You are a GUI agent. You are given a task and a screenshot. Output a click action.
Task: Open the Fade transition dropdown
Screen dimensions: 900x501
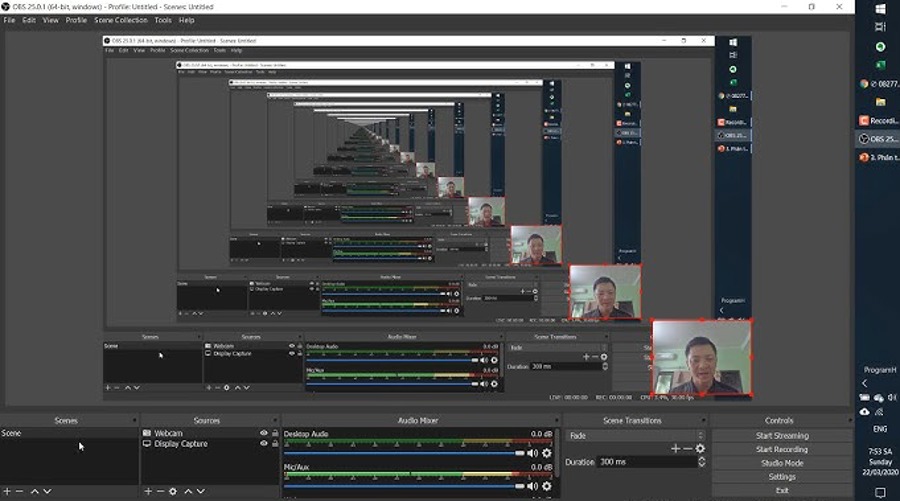coord(634,436)
